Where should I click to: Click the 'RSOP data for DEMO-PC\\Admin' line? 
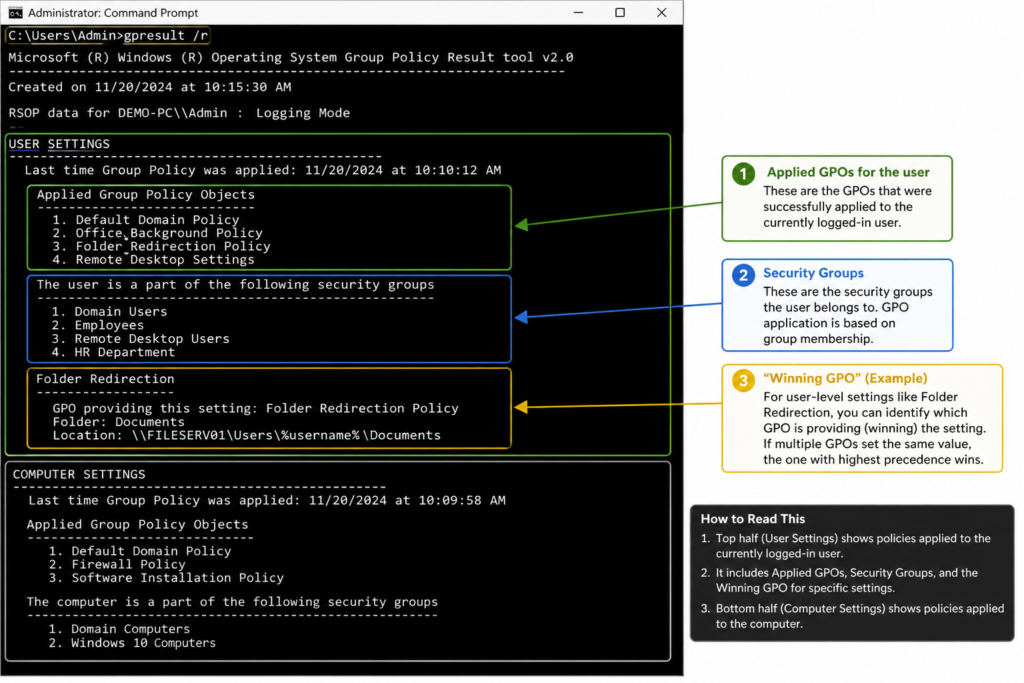pos(179,113)
